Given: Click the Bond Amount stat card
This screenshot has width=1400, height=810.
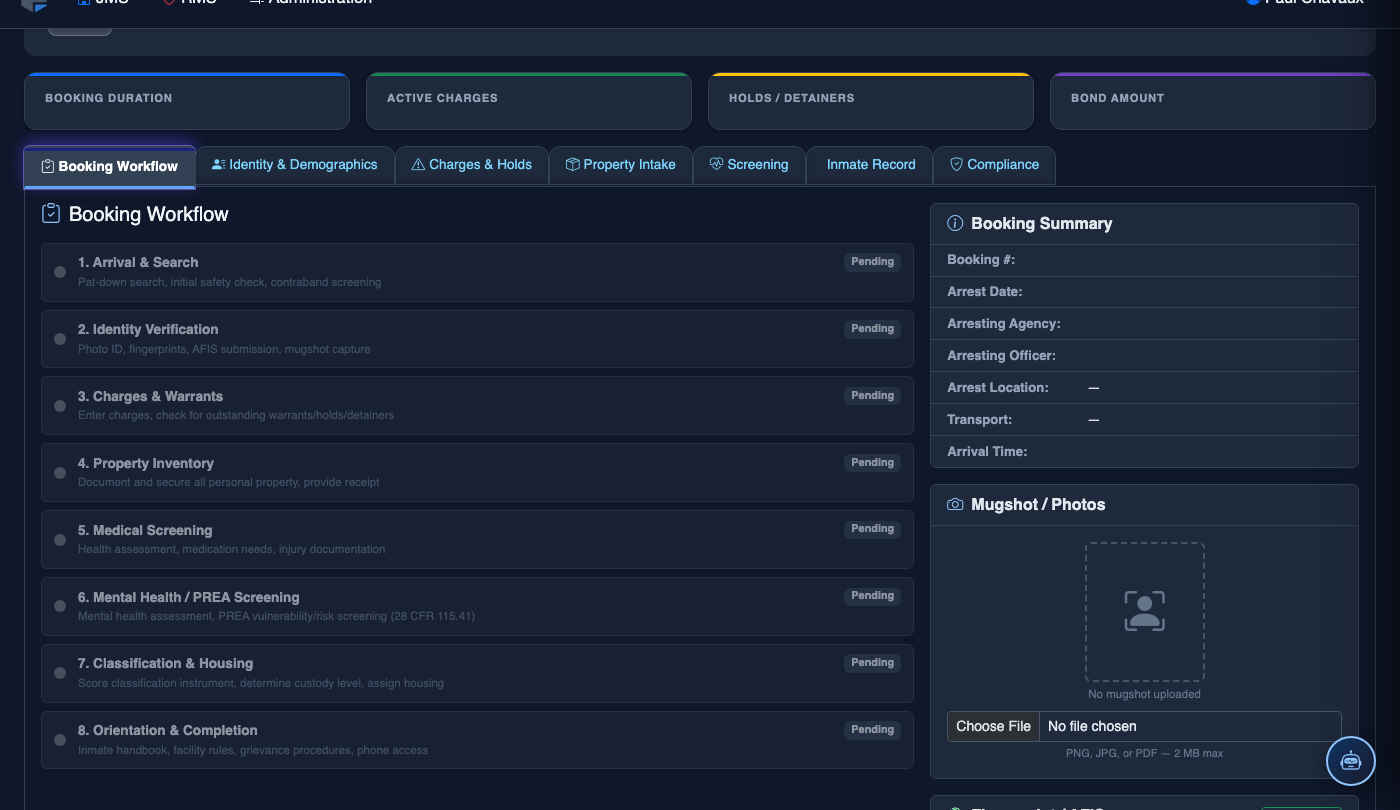Looking at the screenshot, I should 1213,101.
